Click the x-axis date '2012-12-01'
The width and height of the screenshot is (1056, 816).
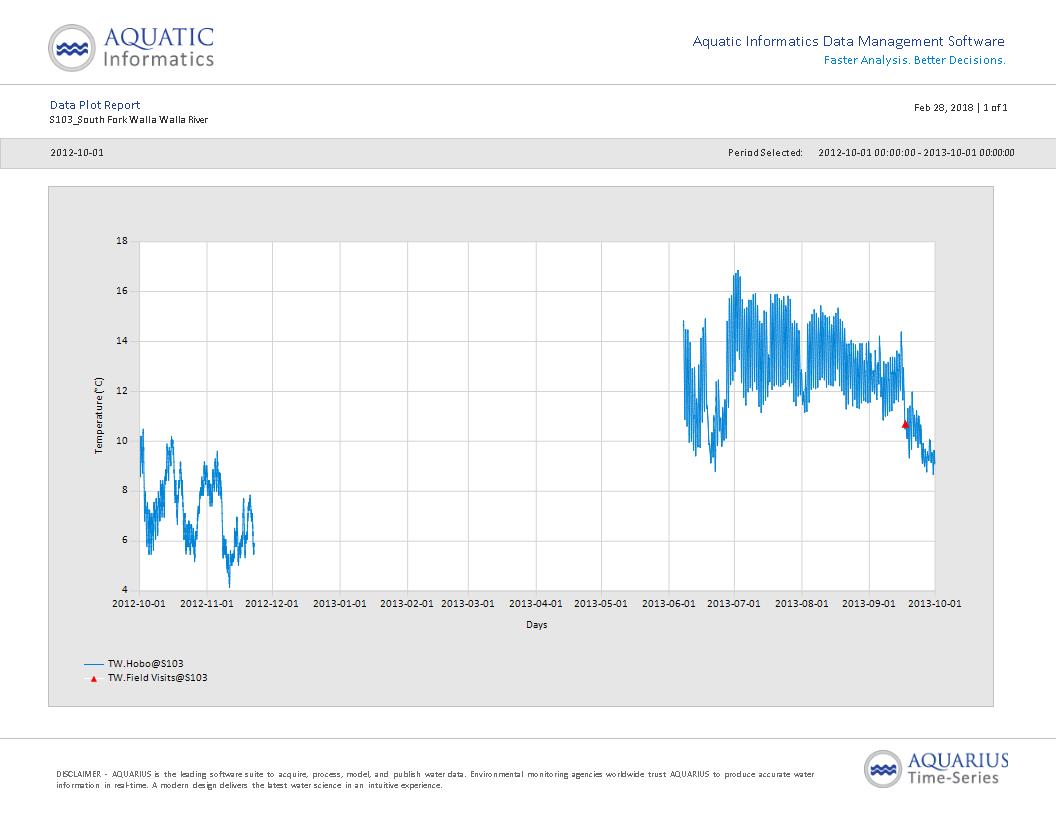272,603
